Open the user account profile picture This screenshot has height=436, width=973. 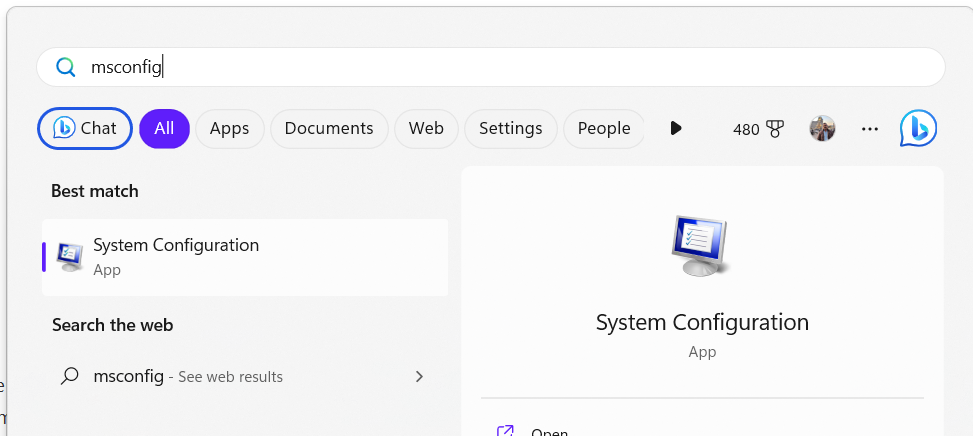pos(822,128)
